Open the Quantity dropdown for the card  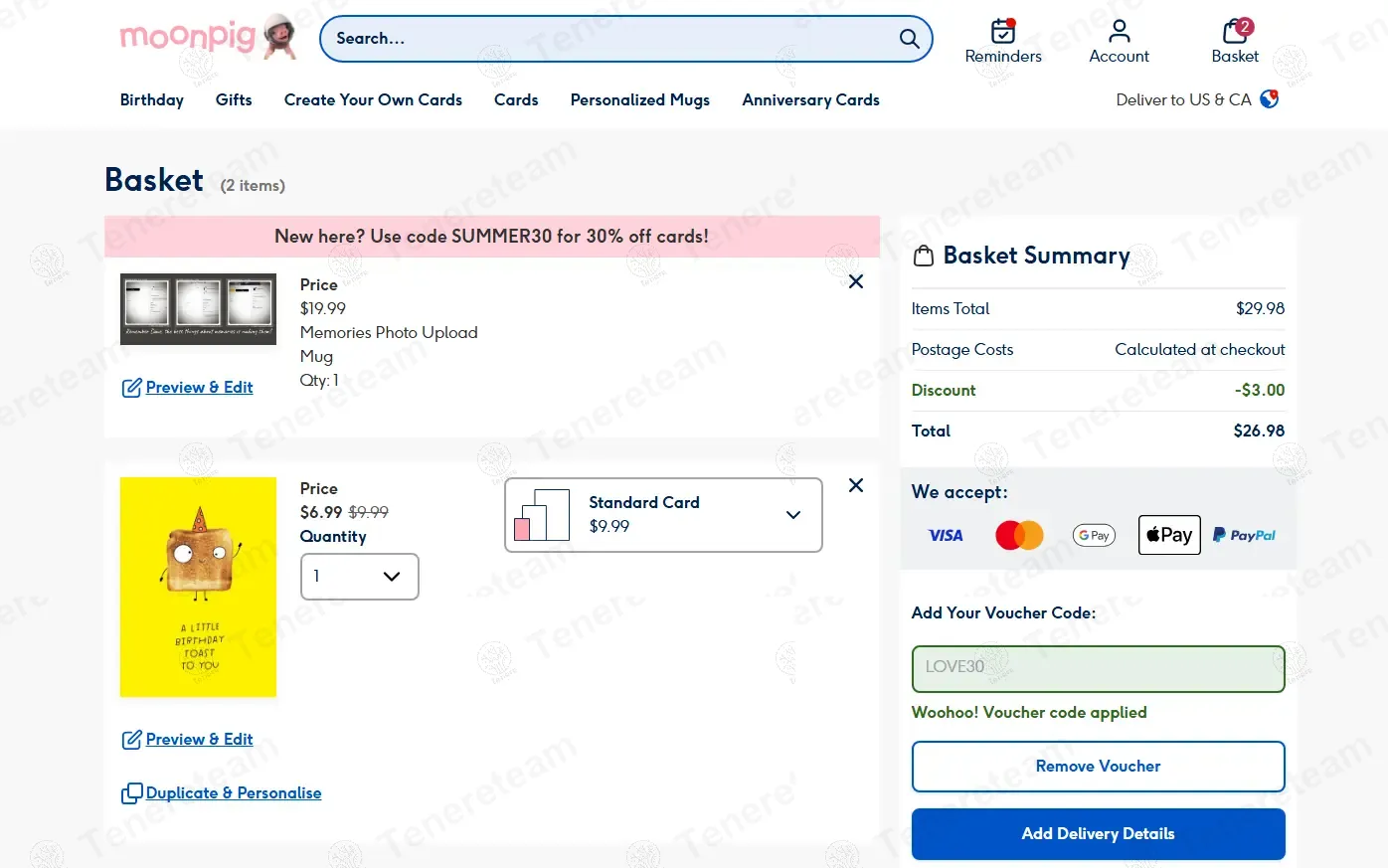(x=359, y=577)
